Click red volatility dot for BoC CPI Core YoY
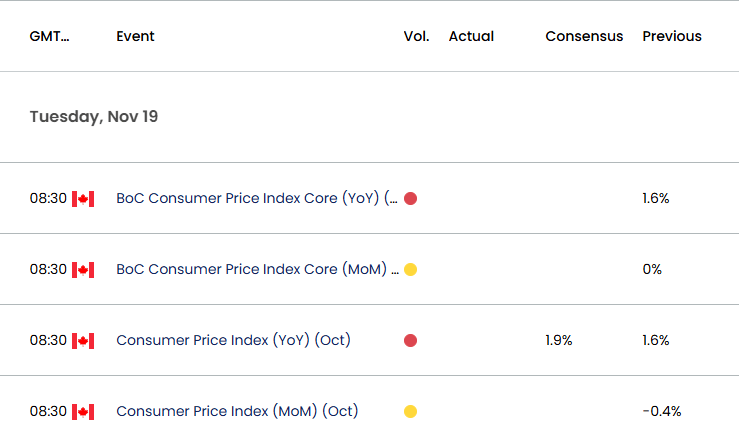The width and height of the screenshot is (739, 443). click(x=411, y=199)
